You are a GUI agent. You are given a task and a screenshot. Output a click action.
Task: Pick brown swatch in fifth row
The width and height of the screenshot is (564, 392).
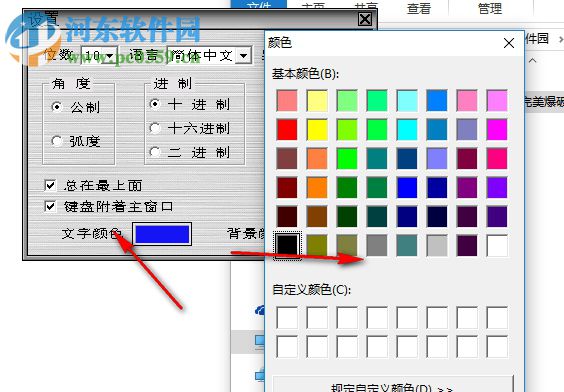(317, 216)
